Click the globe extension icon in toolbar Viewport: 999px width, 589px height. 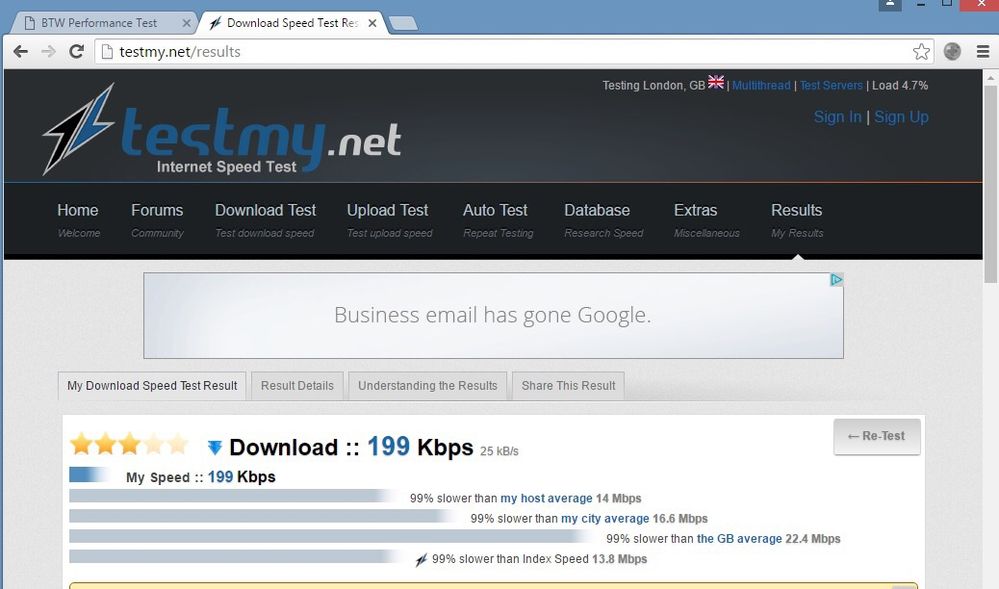click(952, 52)
